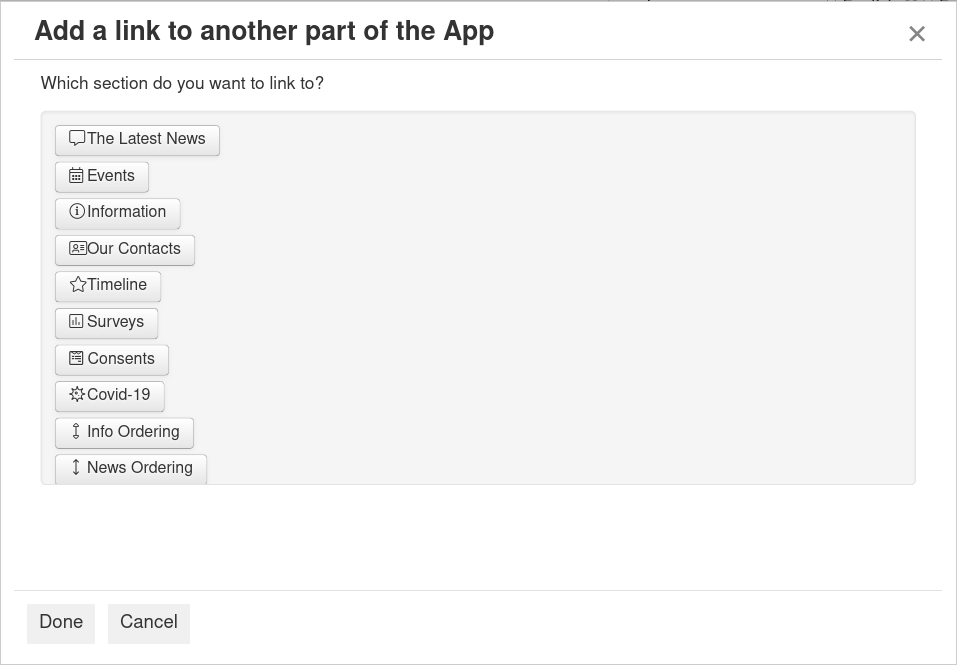This screenshot has width=959, height=666.
Task: Click the checklist icon next to Consents
Action: click(76, 358)
